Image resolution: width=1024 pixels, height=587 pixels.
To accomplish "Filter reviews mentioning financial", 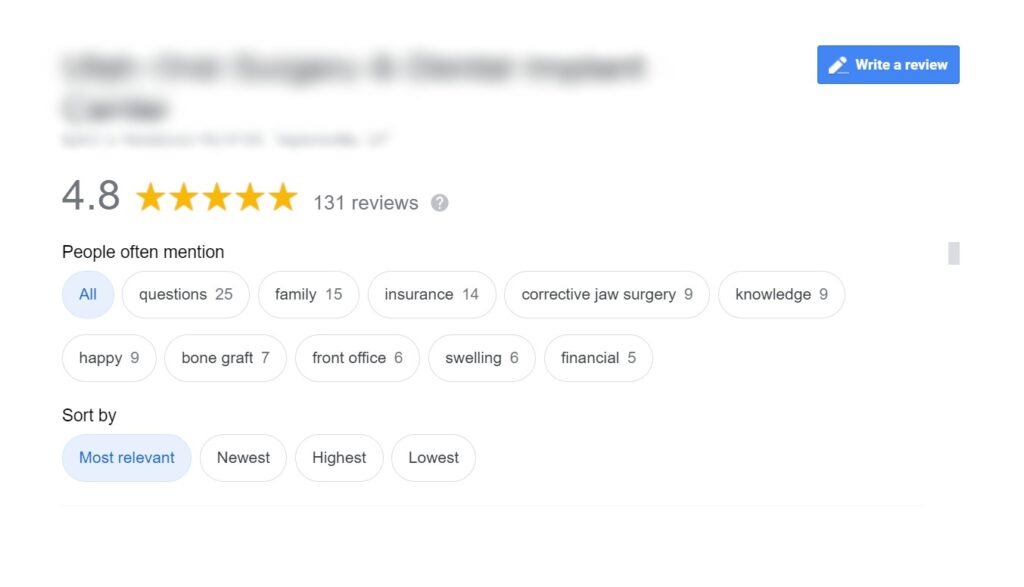I will (x=598, y=358).
